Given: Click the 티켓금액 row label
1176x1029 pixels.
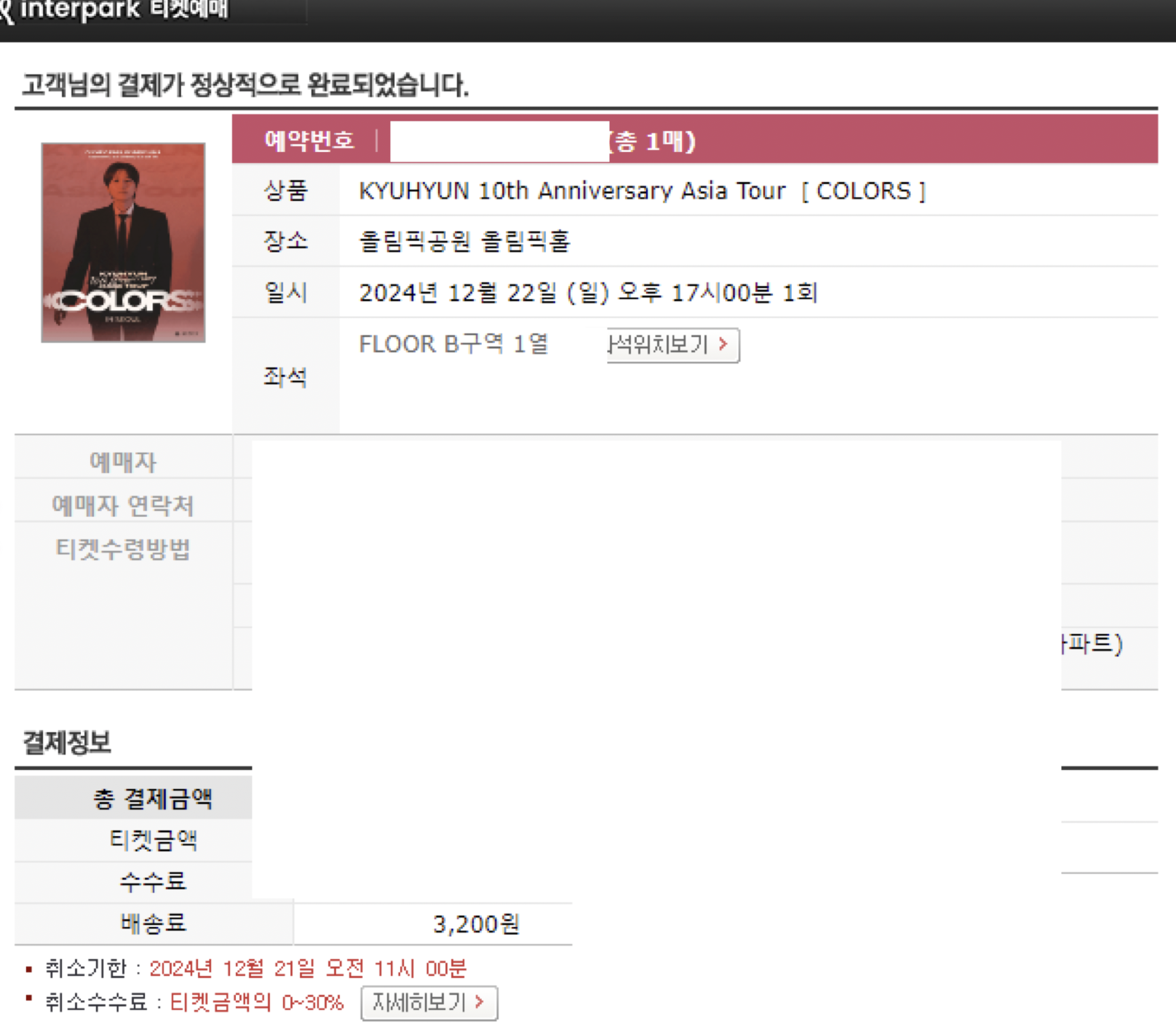Looking at the screenshot, I should point(153,841).
